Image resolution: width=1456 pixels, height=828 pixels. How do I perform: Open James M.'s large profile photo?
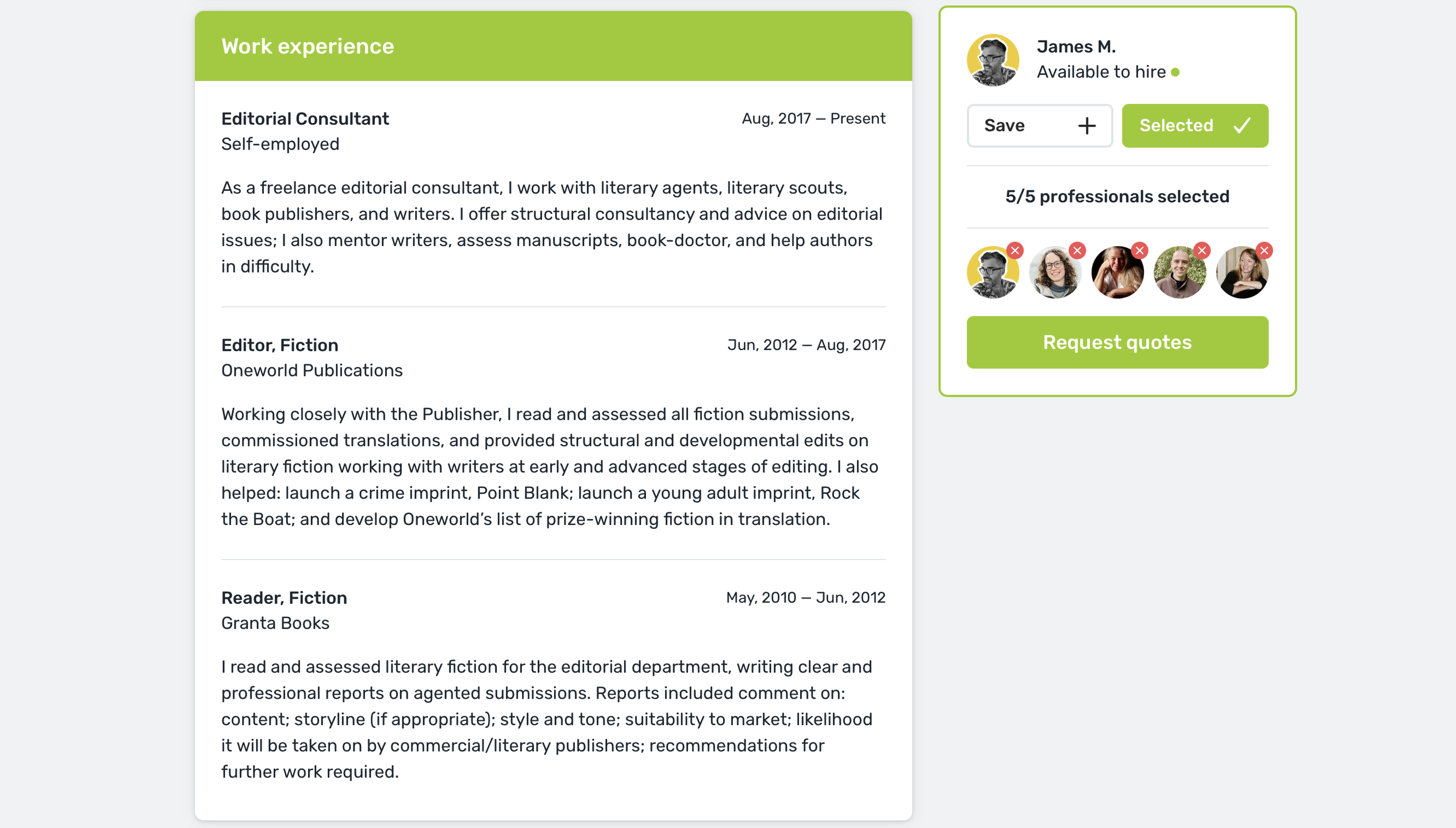point(993,60)
